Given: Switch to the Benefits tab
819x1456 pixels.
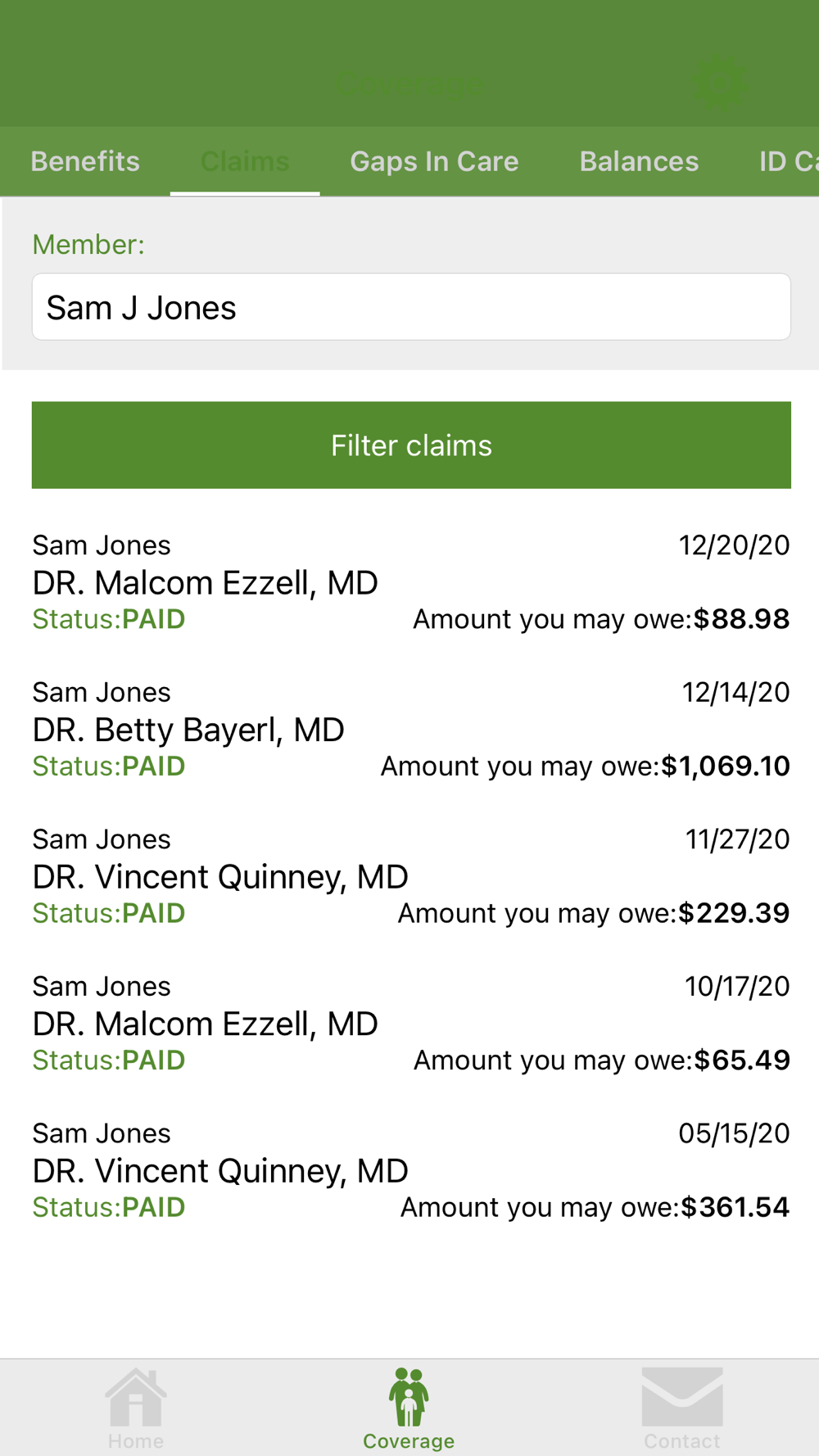Looking at the screenshot, I should 85,161.
